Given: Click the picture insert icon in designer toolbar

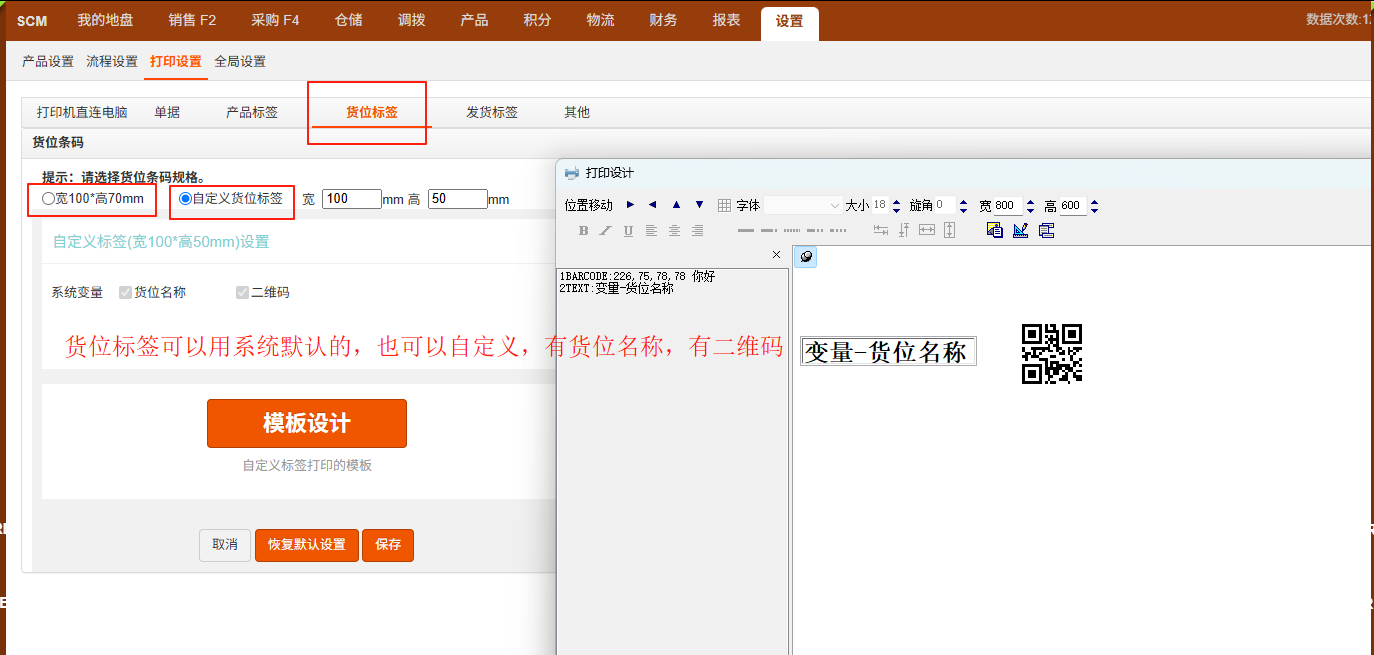Looking at the screenshot, I should (x=994, y=230).
